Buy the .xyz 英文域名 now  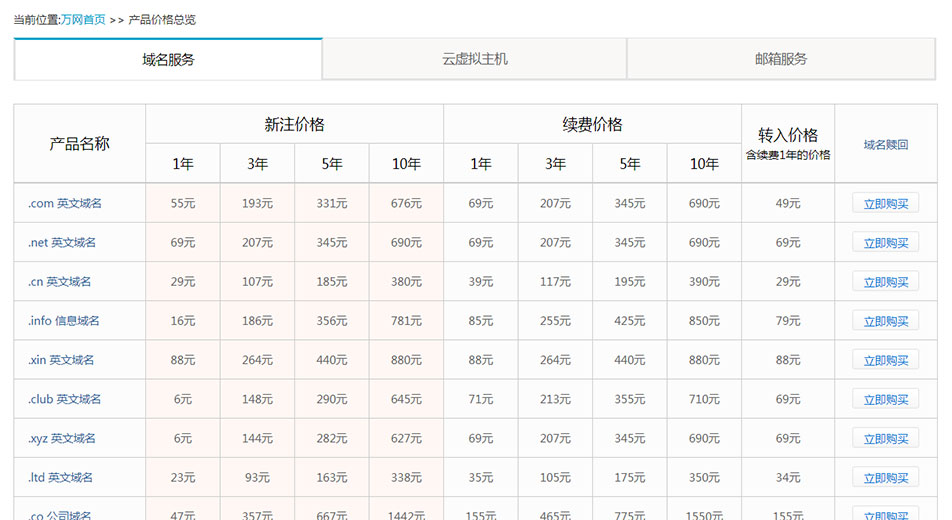[885, 438]
